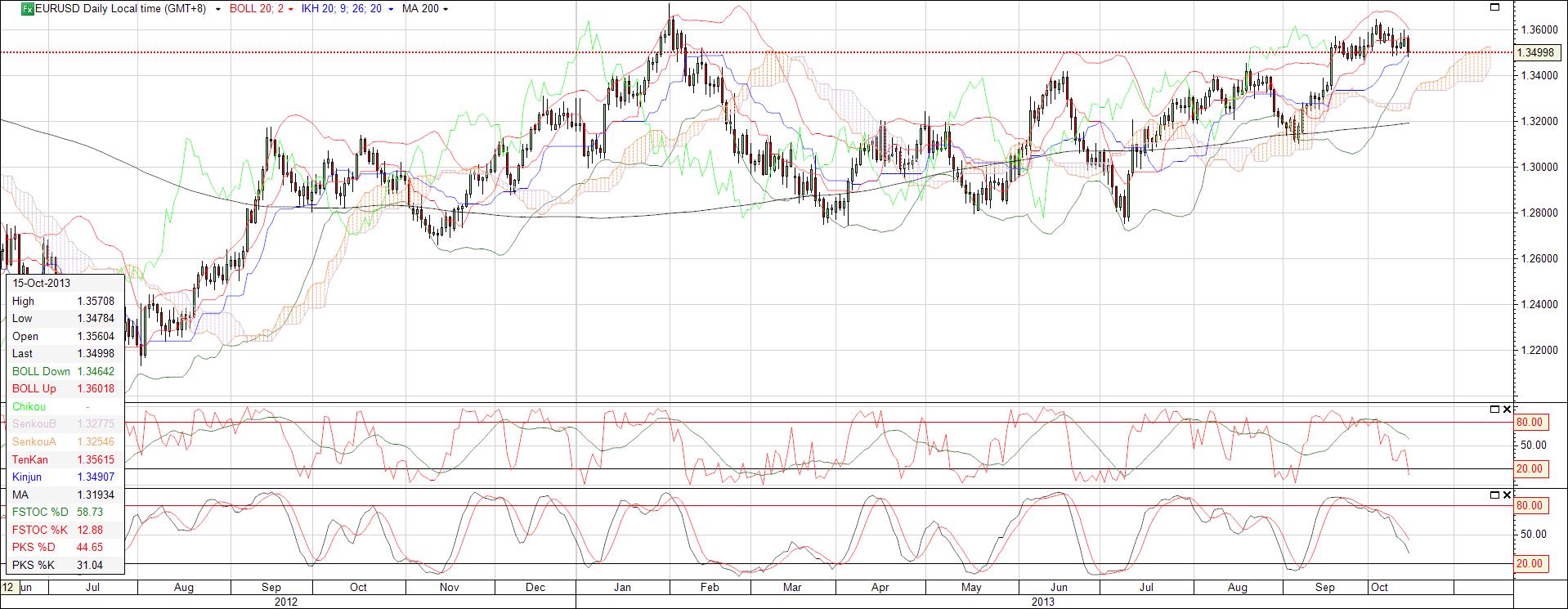
Task: Click the 20.00 level marker in bottom oscillator
Action: (1530, 563)
